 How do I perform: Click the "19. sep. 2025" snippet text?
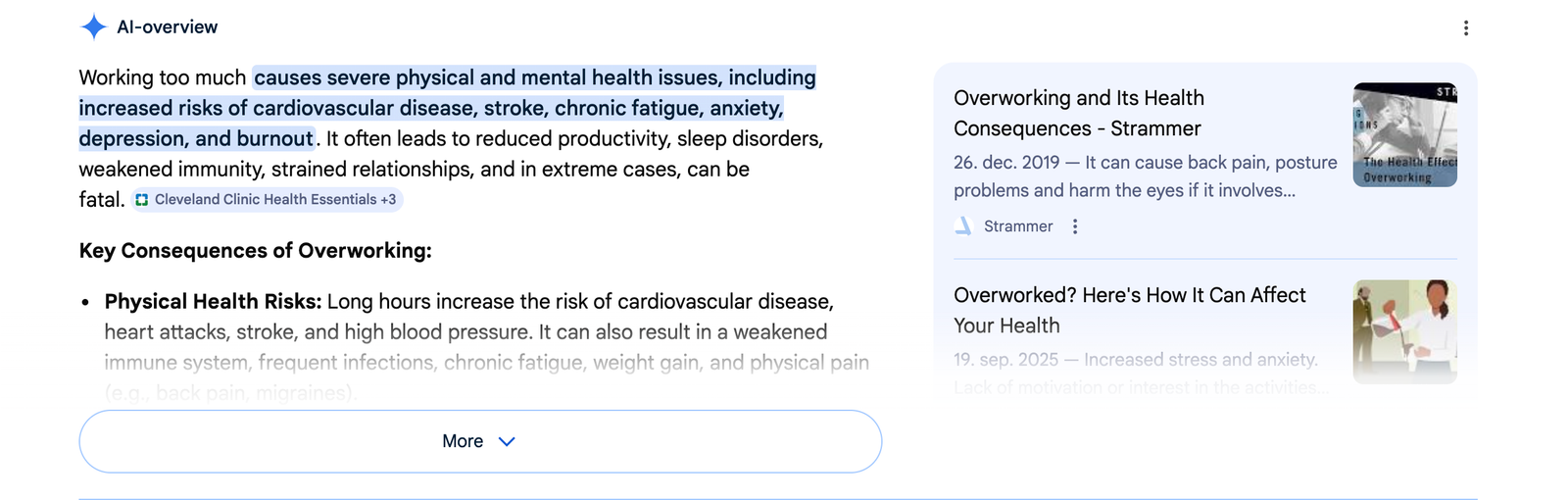1006,360
